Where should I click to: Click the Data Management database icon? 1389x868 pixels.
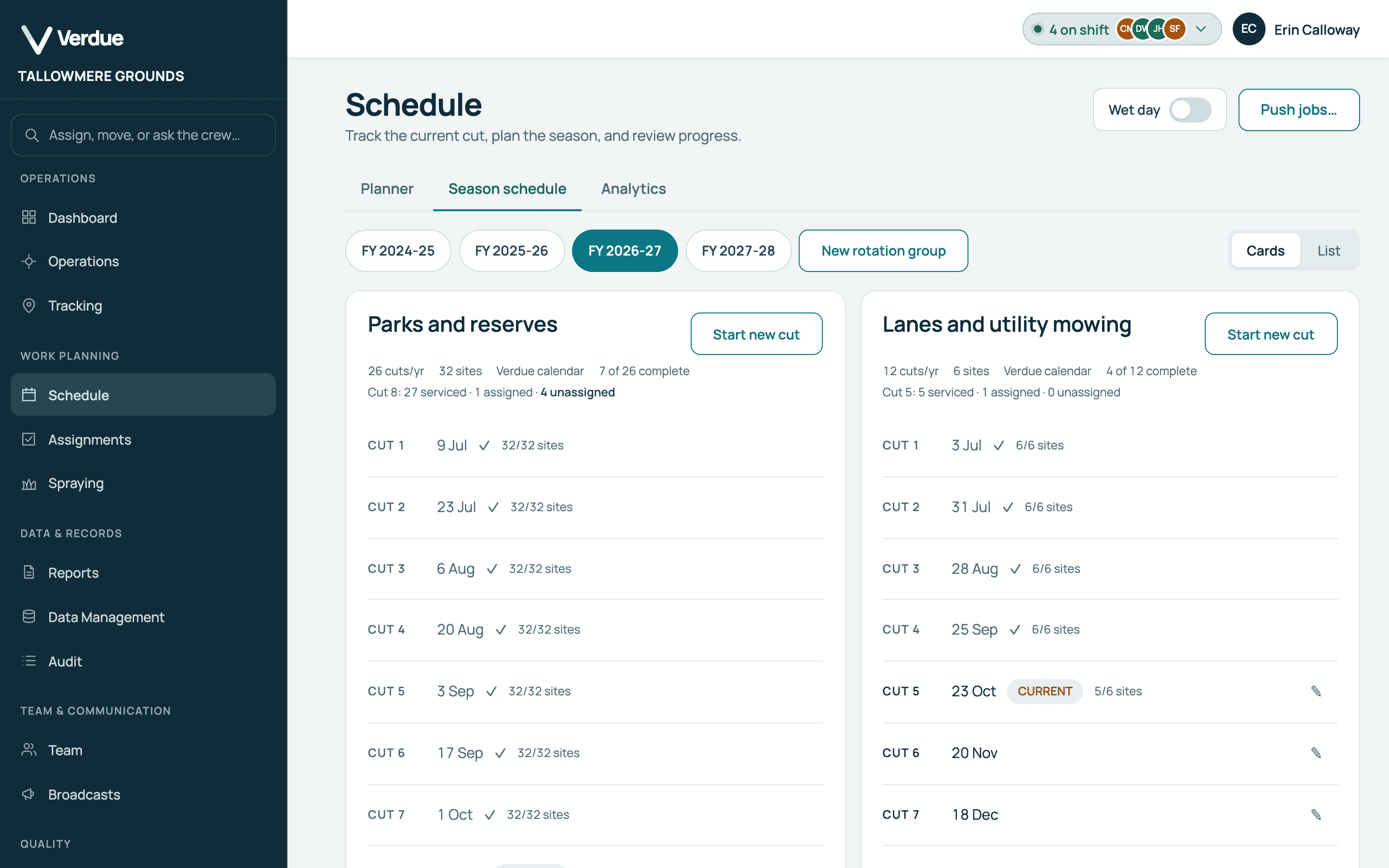click(x=29, y=617)
